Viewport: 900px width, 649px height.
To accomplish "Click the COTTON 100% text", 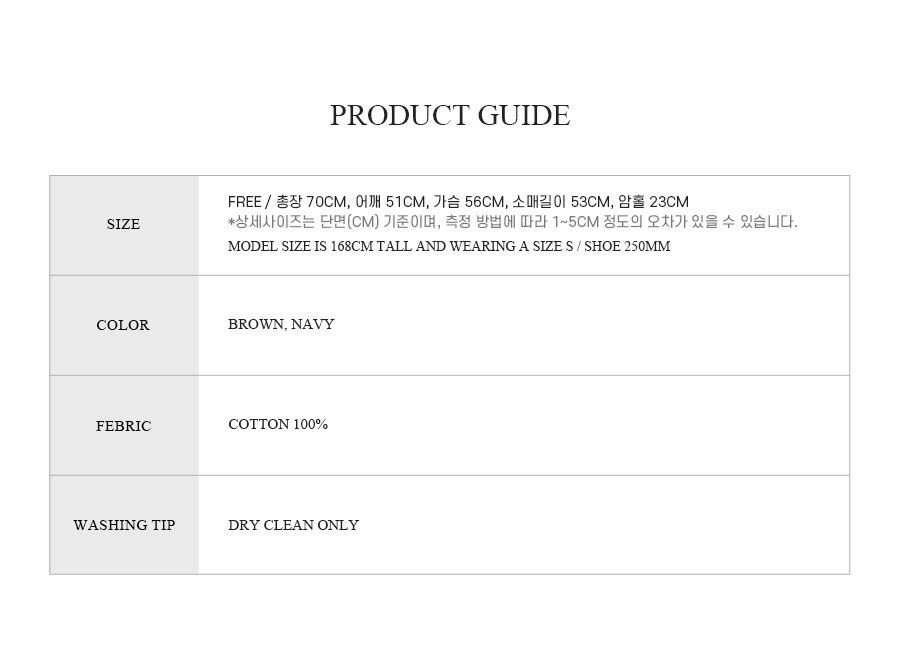I will [278, 424].
